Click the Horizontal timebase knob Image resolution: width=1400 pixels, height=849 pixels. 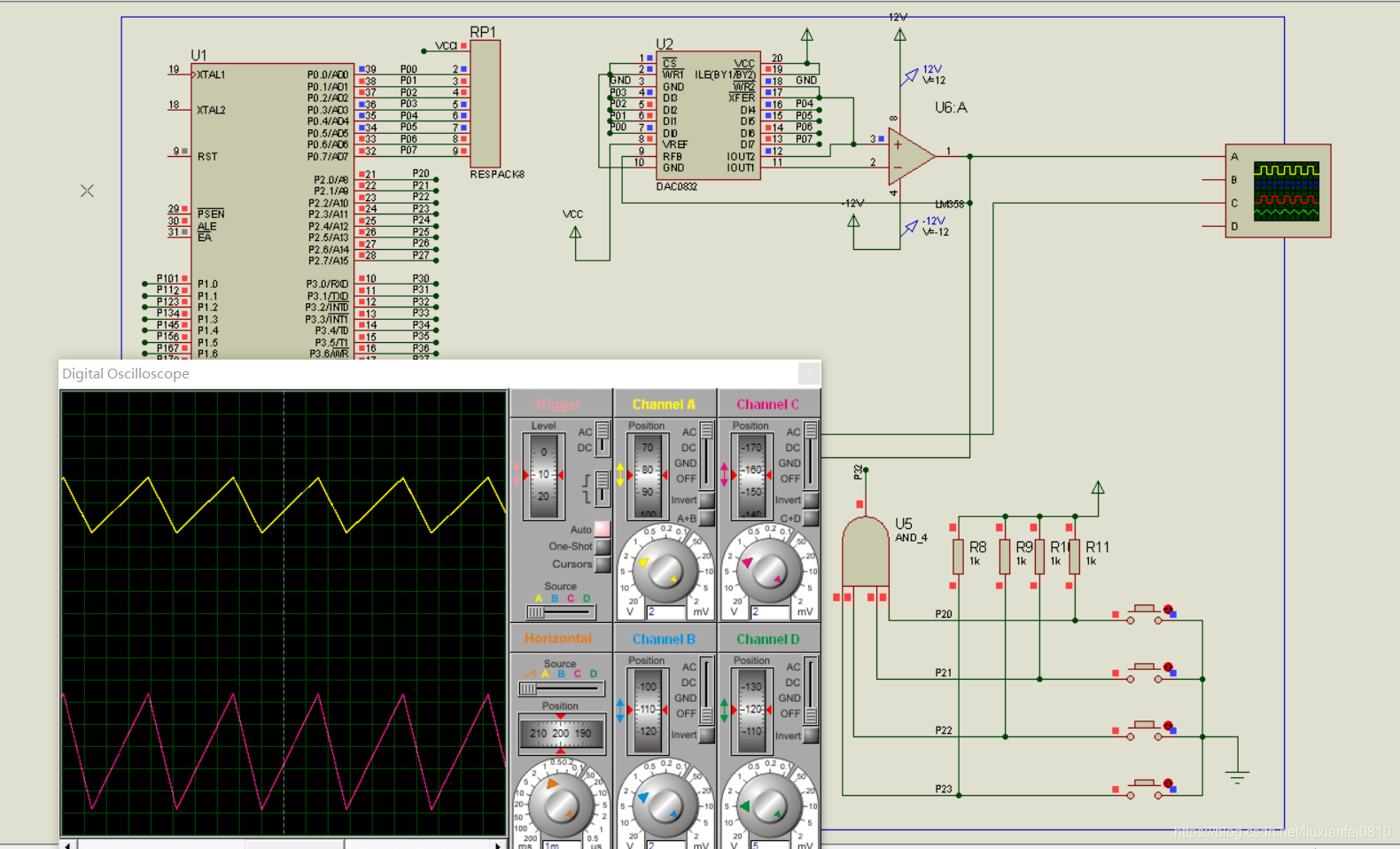[561, 805]
